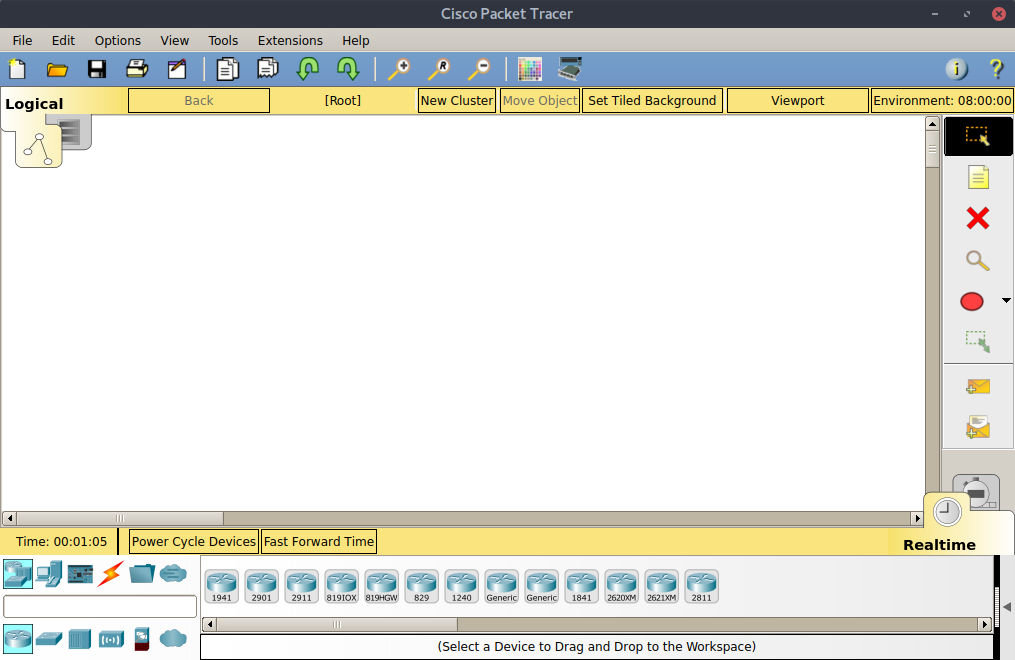Expand the shape tool dropdown arrow
Viewport: 1015px width, 660px height.
pyautogui.click(x=1006, y=301)
